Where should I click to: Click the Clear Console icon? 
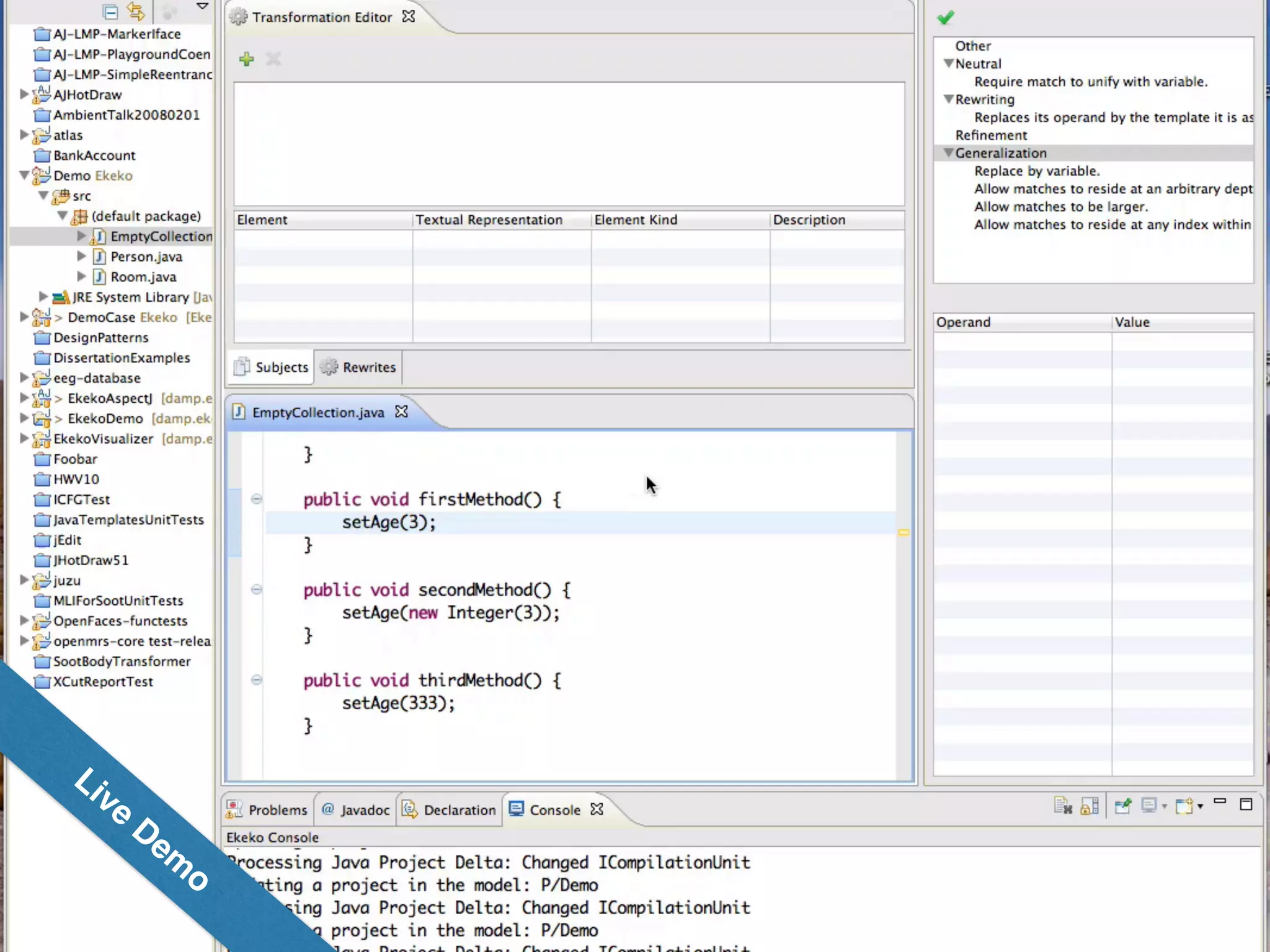point(1063,806)
